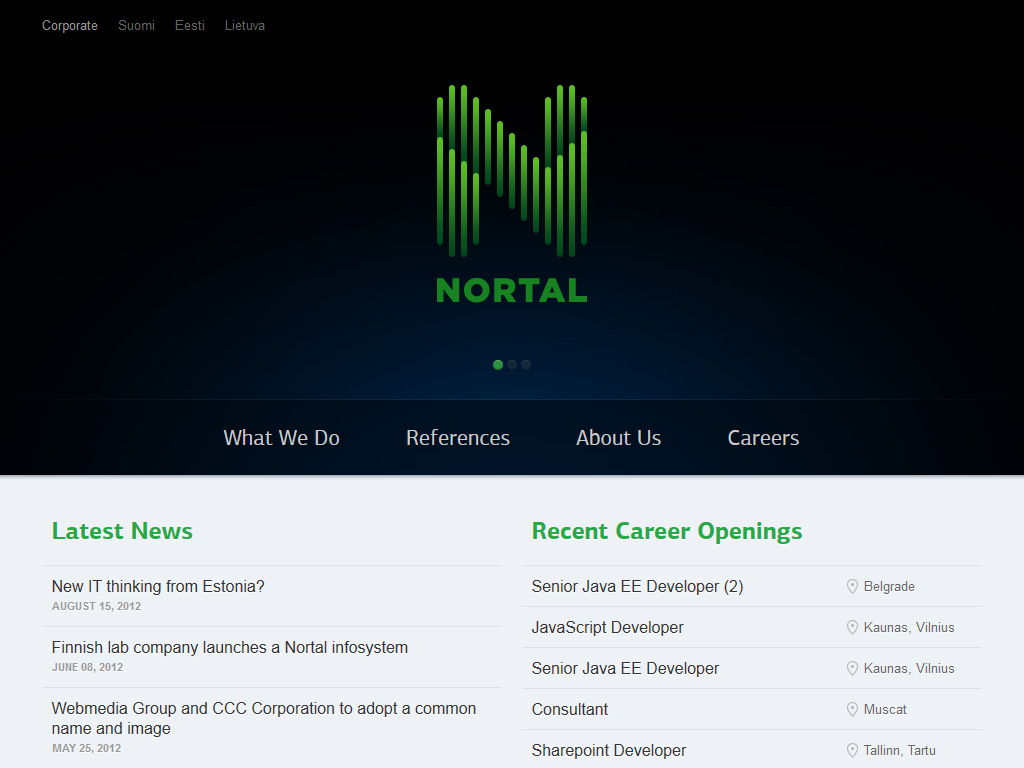This screenshot has width=1024, height=768.
Task: Switch to the Eesti site
Action: [190, 26]
